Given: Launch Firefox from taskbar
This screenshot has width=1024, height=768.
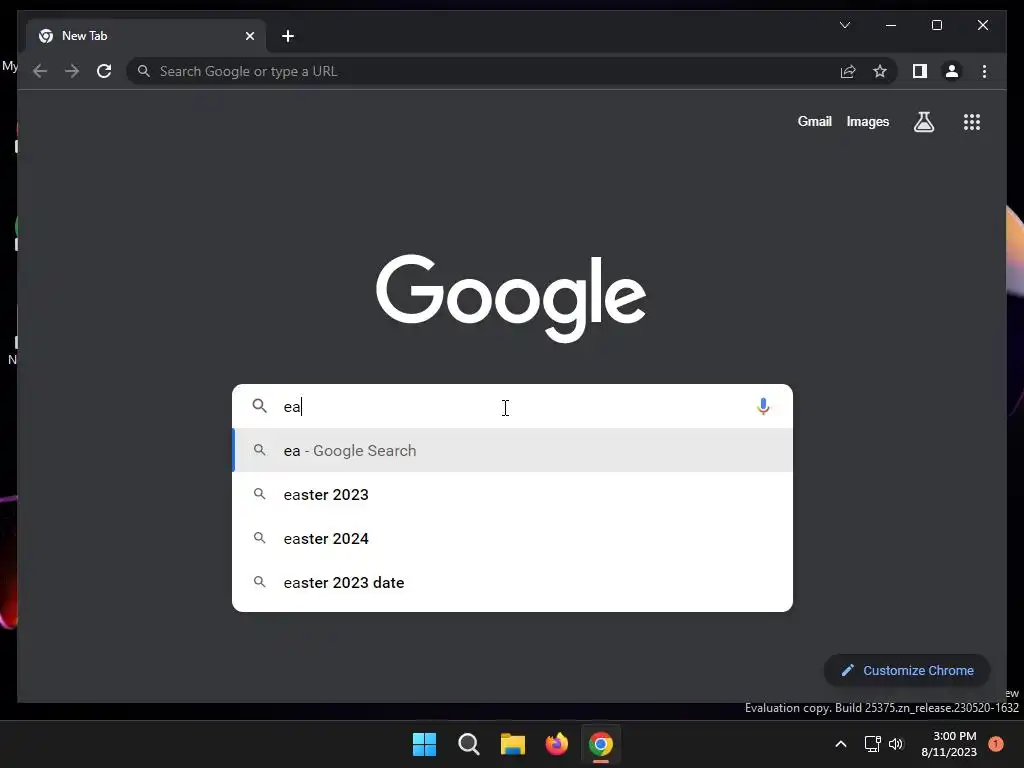Looking at the screenshot, I should (x=556, y=744).
